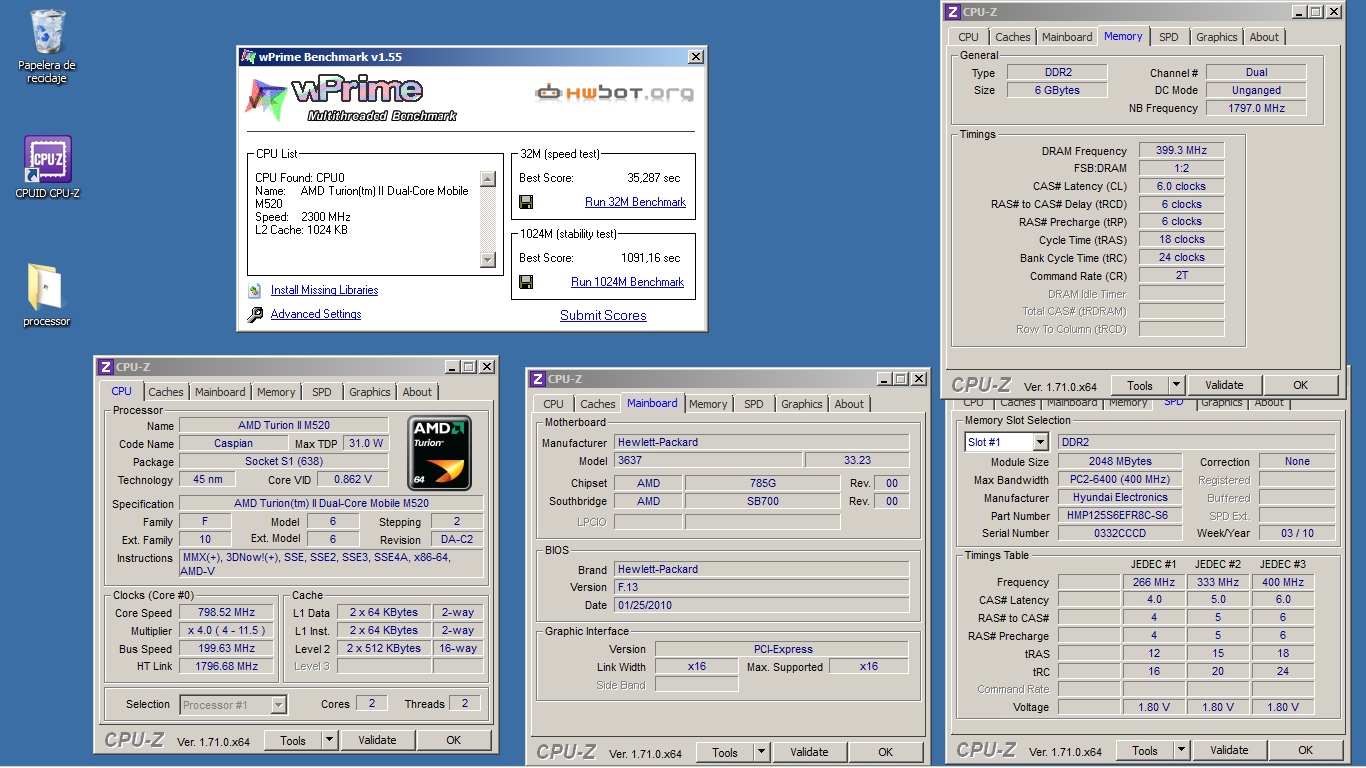Click Validate in Mainboard window

coord(809,752)
